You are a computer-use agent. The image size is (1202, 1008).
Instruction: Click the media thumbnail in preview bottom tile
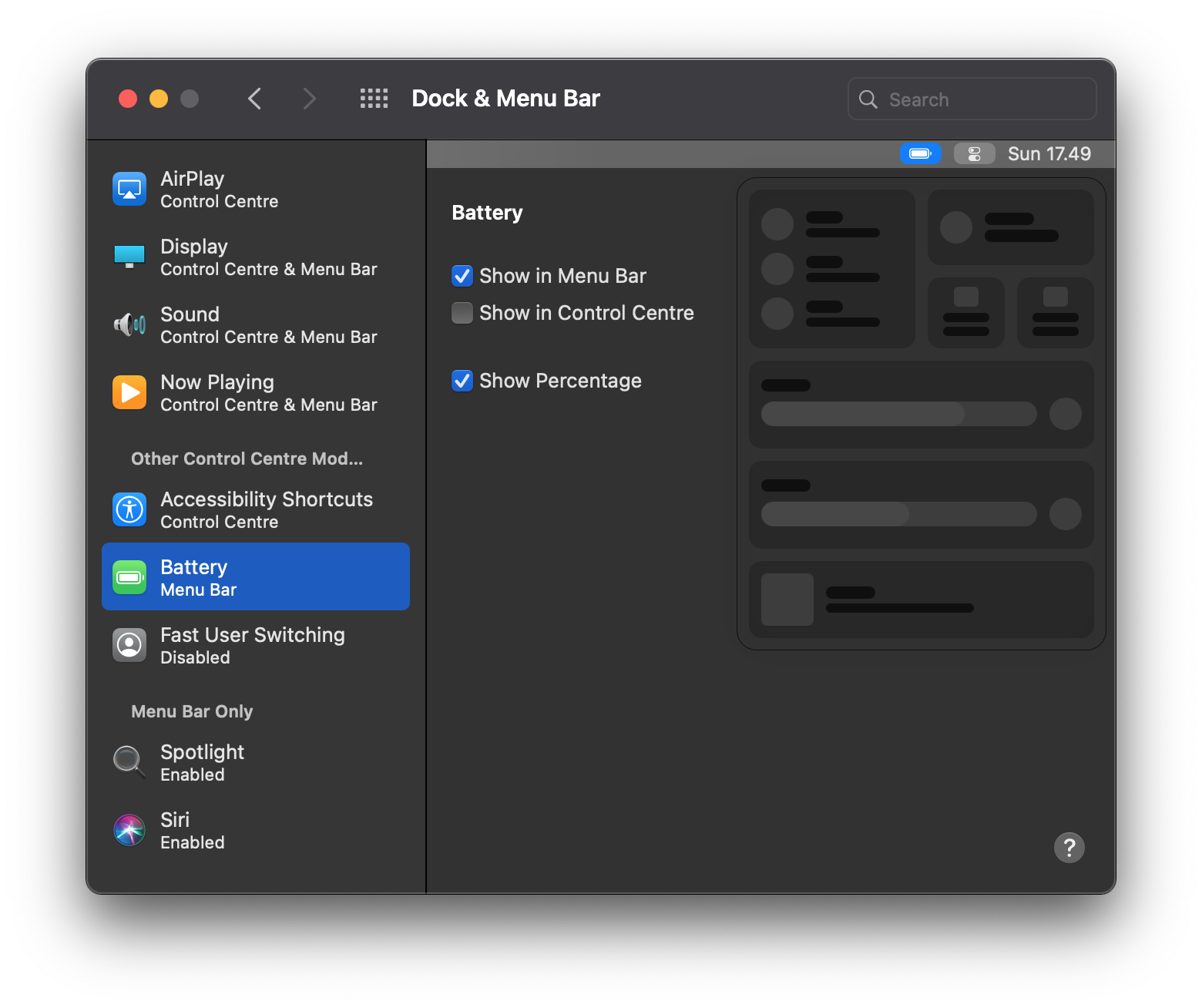[787, 600]
